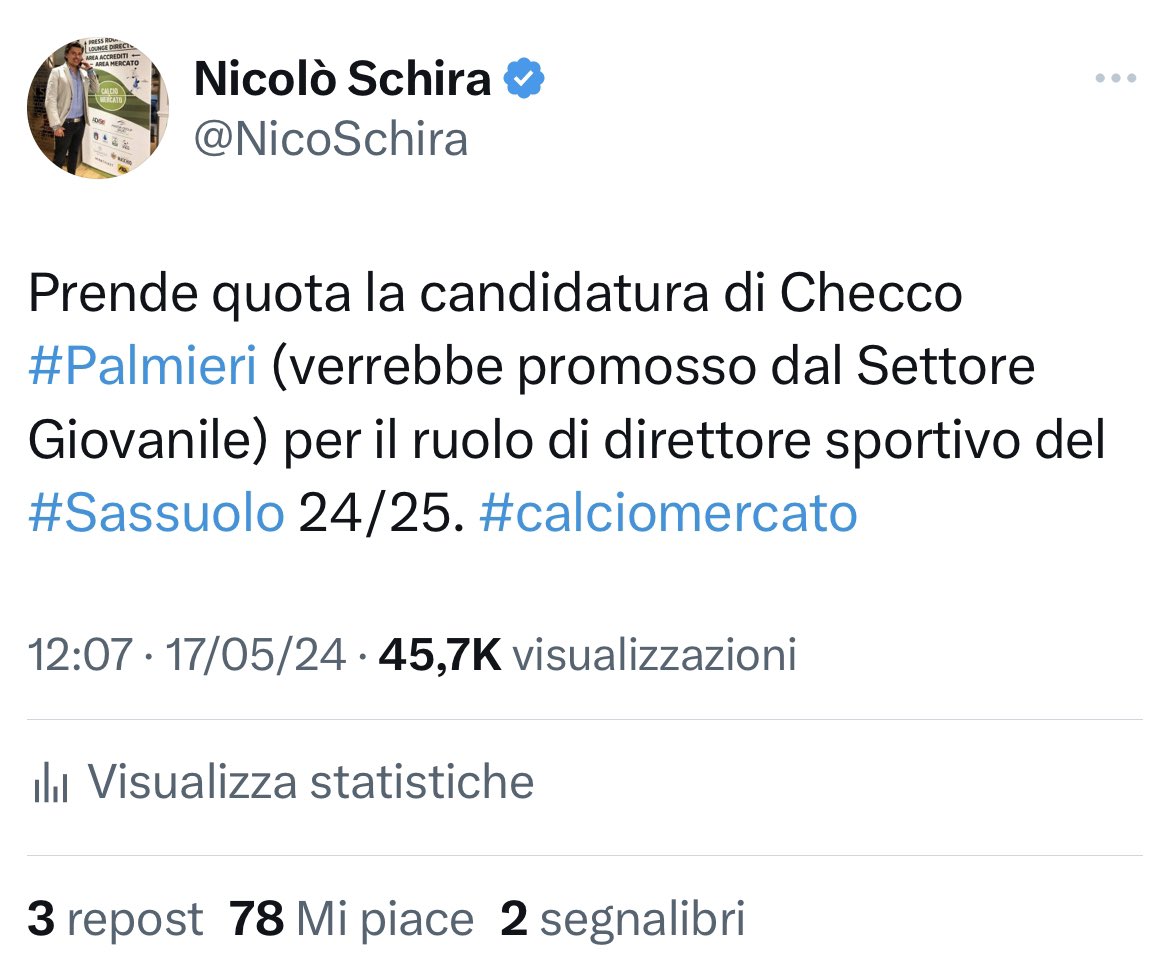This screenshot has width=1170, height=963.
Task: Click the 24/25 season text
Action: [382, 514]
